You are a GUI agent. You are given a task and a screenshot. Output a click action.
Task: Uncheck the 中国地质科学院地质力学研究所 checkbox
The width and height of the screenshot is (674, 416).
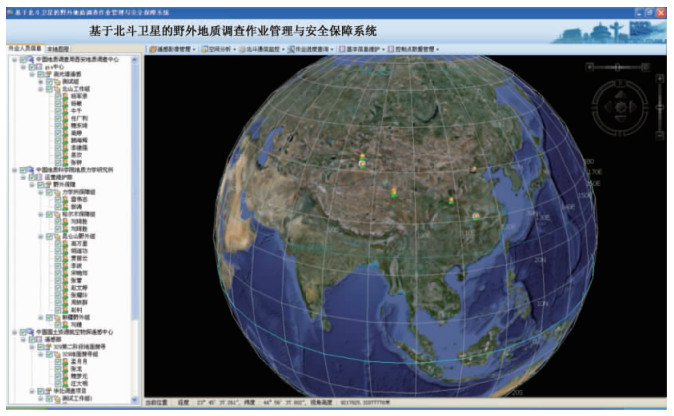pyautogui.click(x=23, y=170)
